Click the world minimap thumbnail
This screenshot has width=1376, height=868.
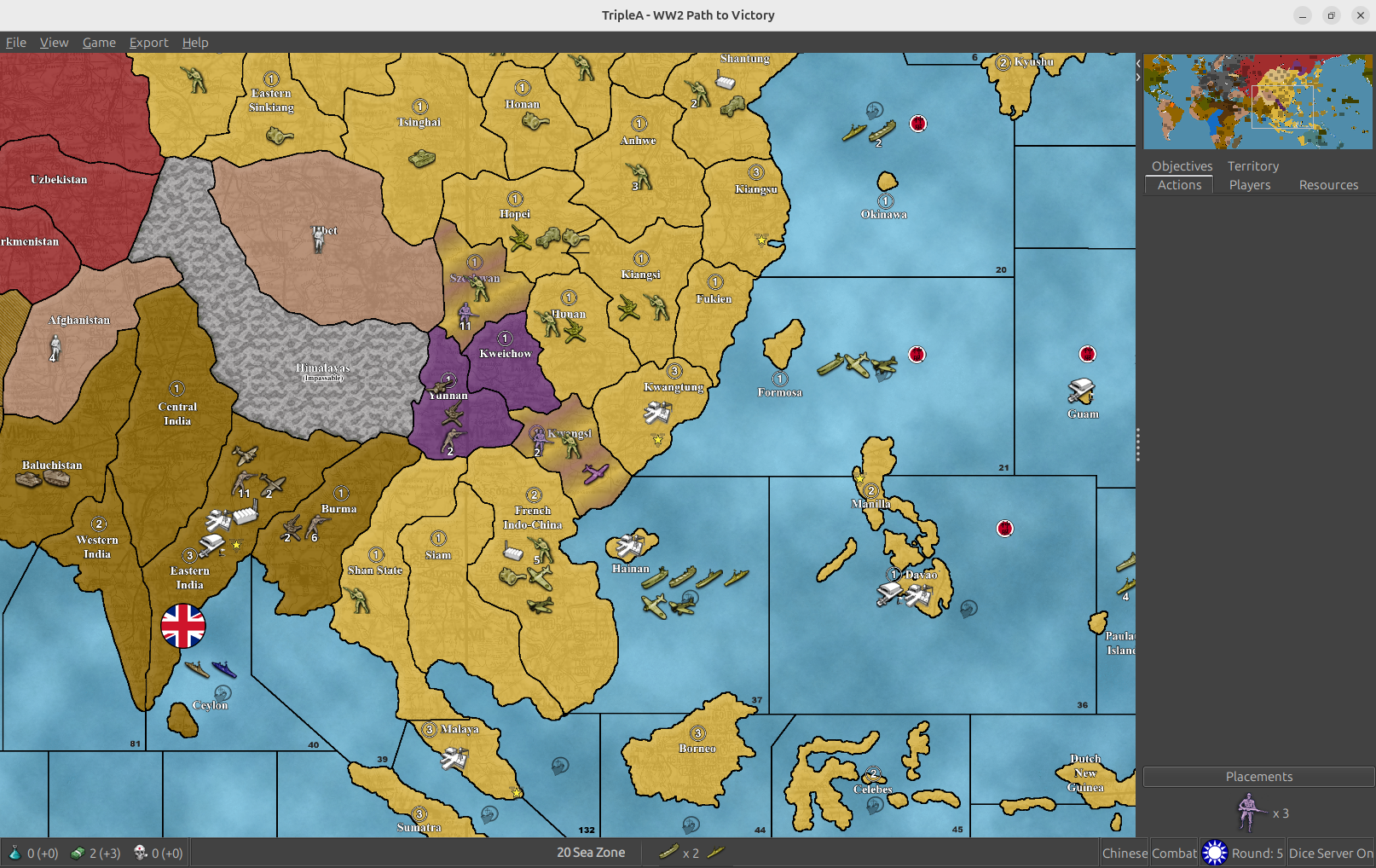click(x=1257, y=101)
